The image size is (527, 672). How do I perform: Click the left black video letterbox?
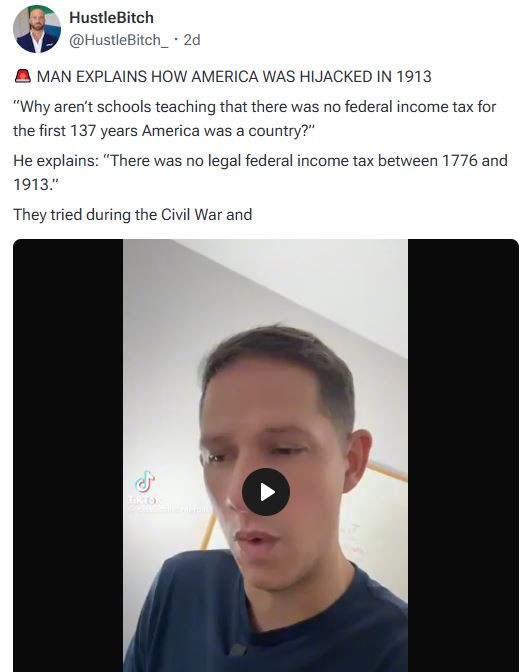pos(68,456)
